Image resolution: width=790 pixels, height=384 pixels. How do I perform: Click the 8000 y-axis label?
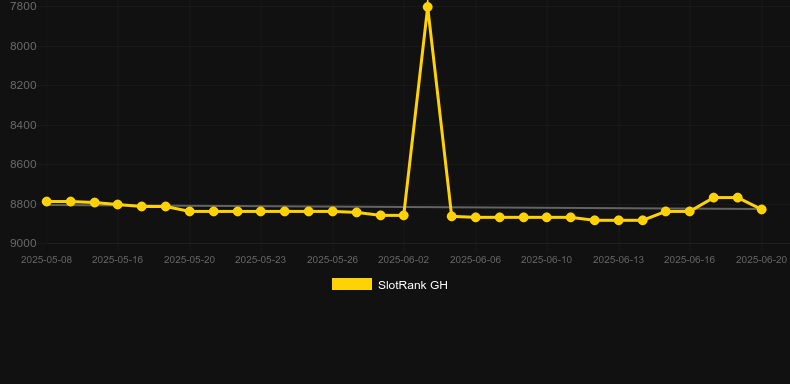click(24, 46)
